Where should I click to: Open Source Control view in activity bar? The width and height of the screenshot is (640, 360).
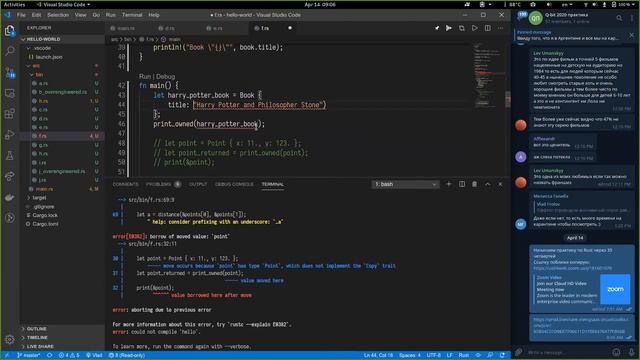click(x=10, y=73)
